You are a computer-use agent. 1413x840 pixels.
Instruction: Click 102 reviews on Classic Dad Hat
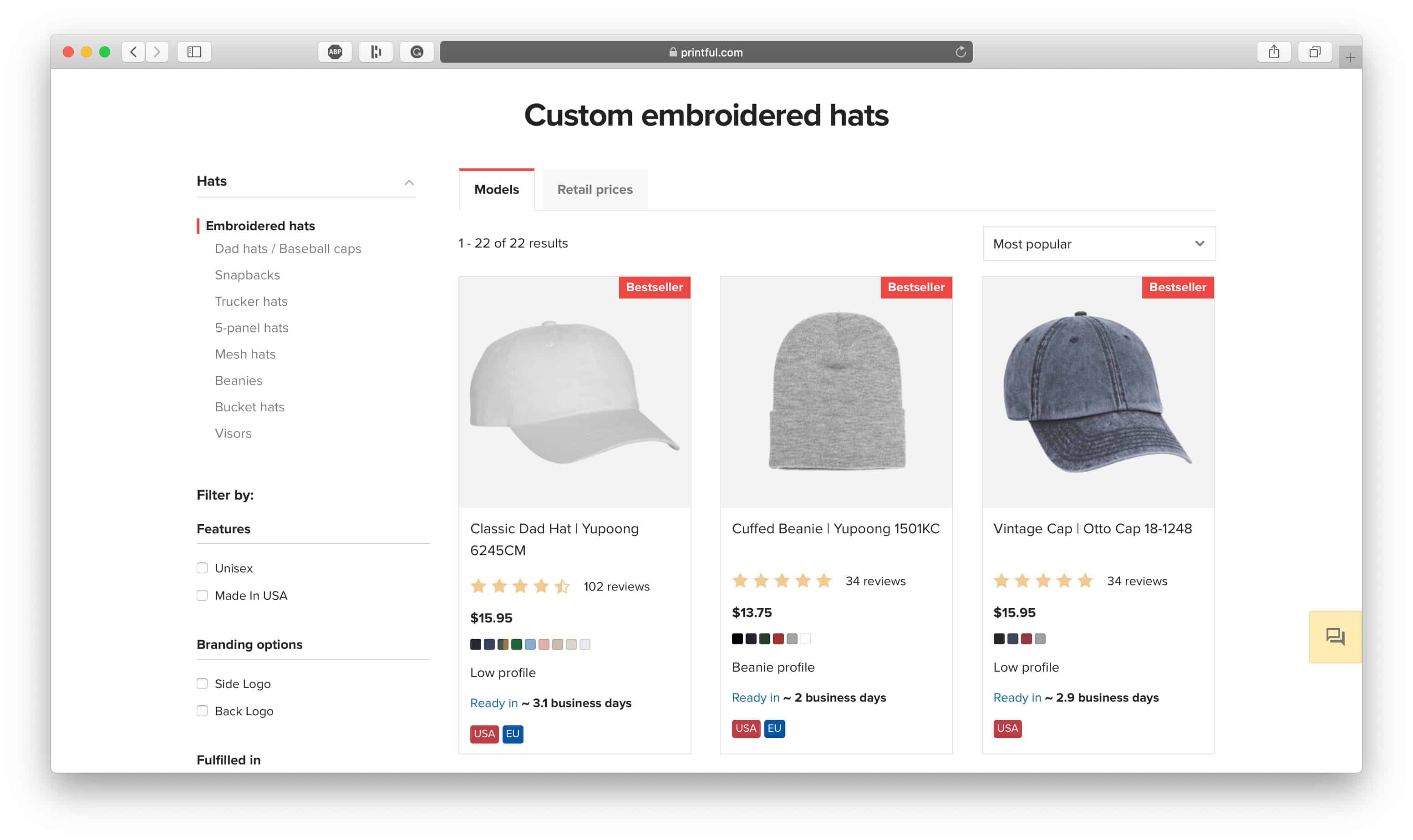[x=616, y=587]
